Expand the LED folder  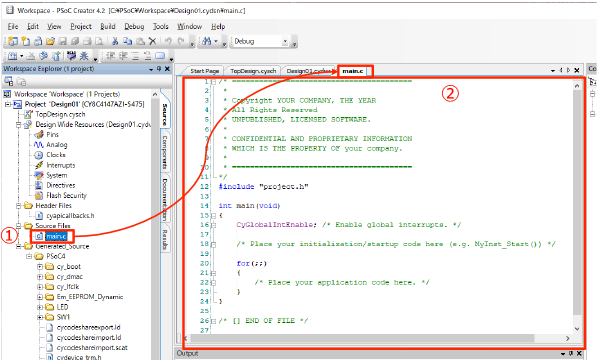(40, 307)
